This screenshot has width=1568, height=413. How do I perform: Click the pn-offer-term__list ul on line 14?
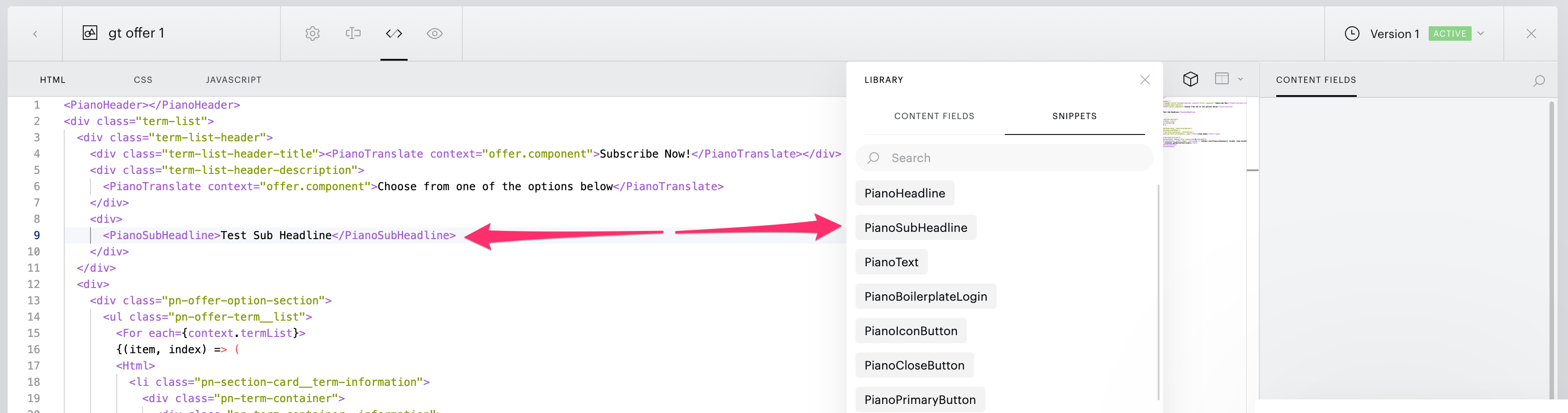207,317
